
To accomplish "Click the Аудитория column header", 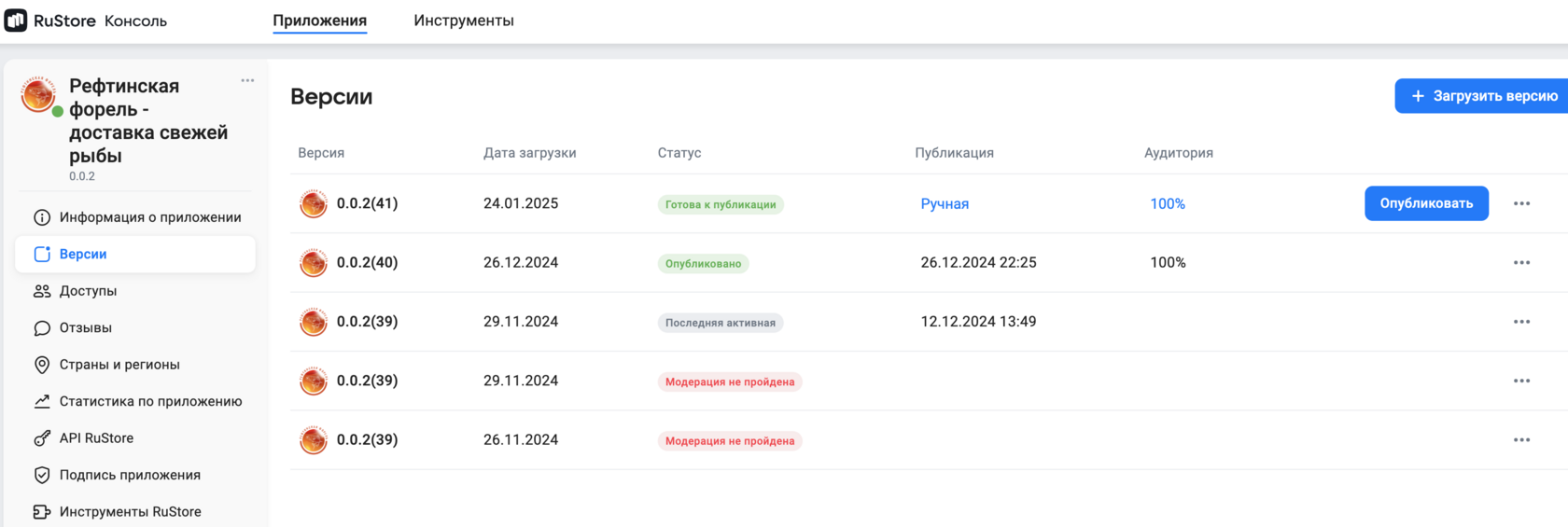I will (x=1179, y=153).
